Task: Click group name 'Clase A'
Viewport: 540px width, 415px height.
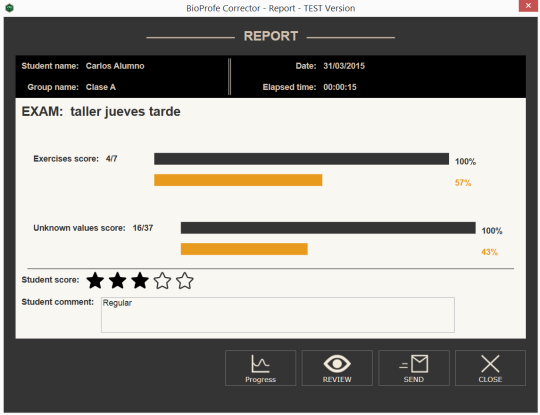Action: coord(101,87)
